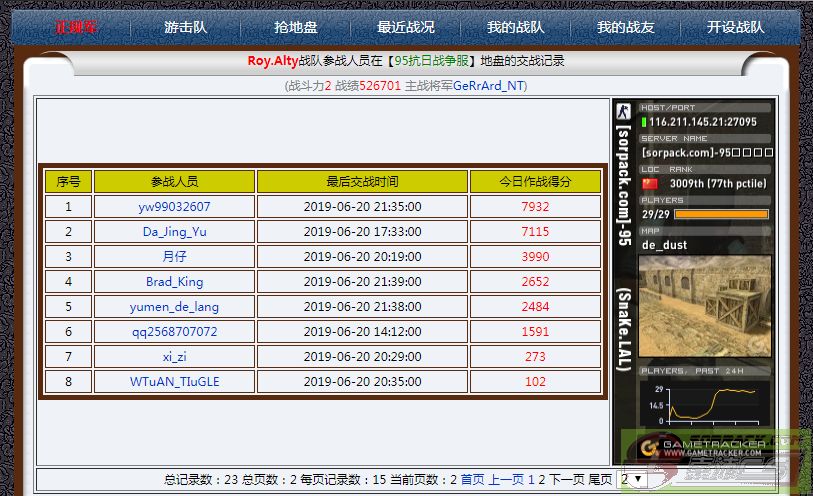The image size is (813, 496).
Task: Open the 正规军 menu item
Action: [76, 27]
